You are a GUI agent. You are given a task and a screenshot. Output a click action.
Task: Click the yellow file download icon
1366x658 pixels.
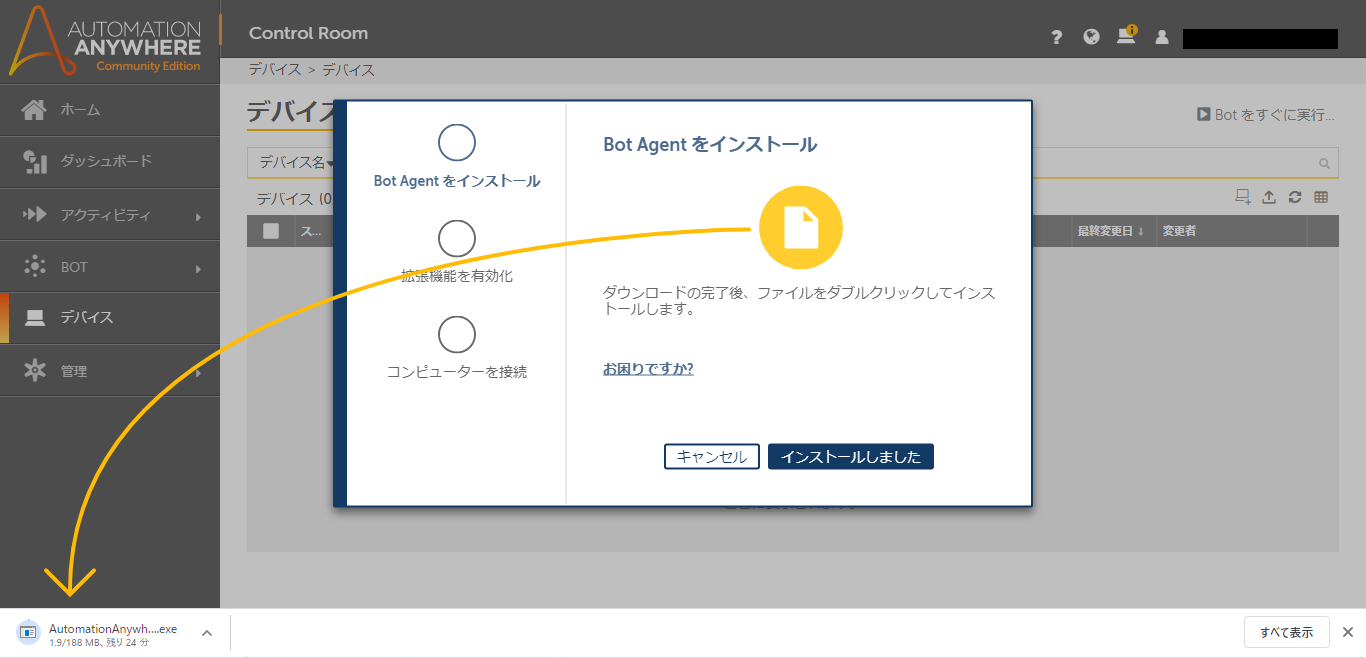[800, 228]
